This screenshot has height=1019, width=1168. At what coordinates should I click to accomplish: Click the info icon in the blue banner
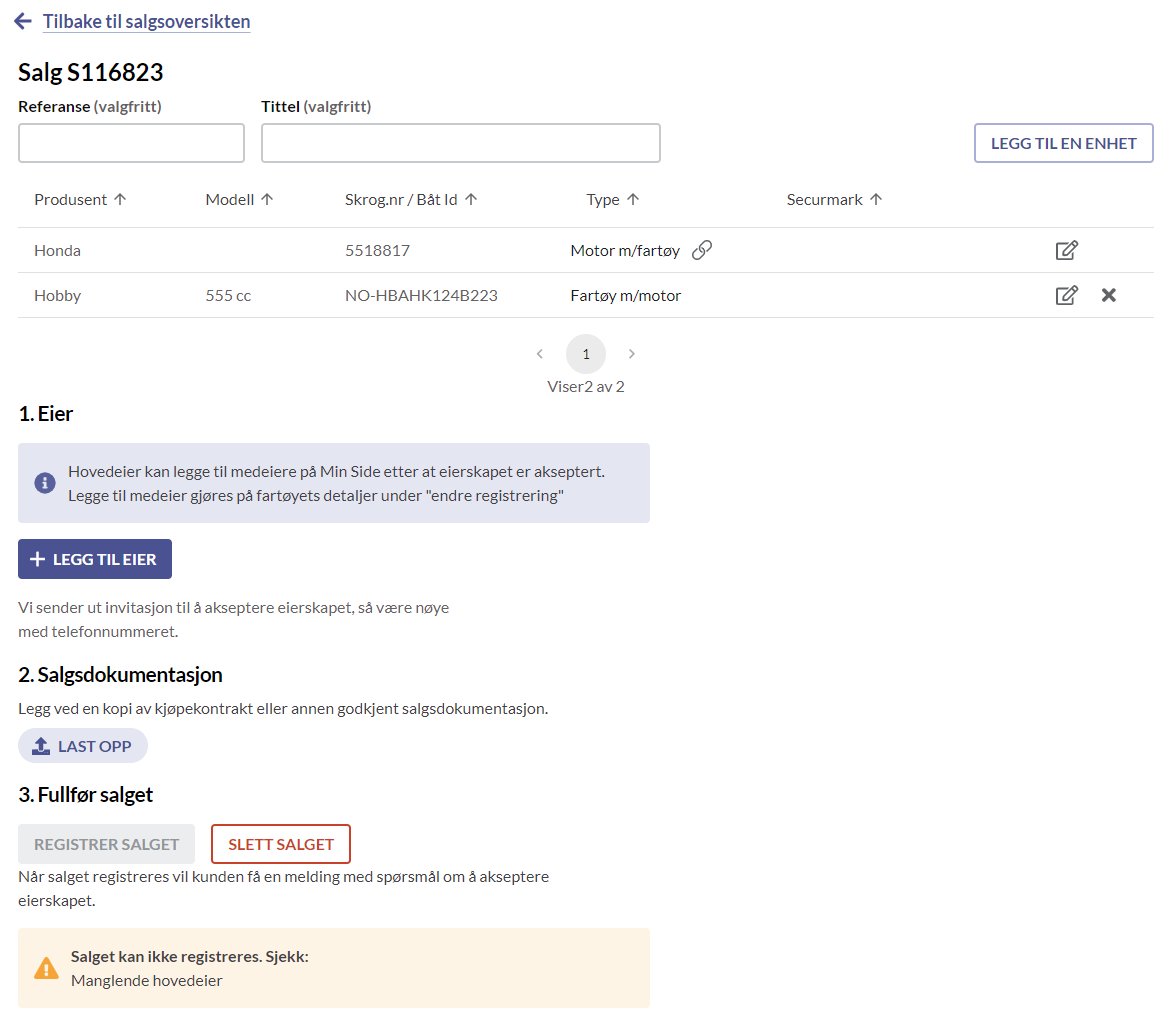(x=44, y=482)
